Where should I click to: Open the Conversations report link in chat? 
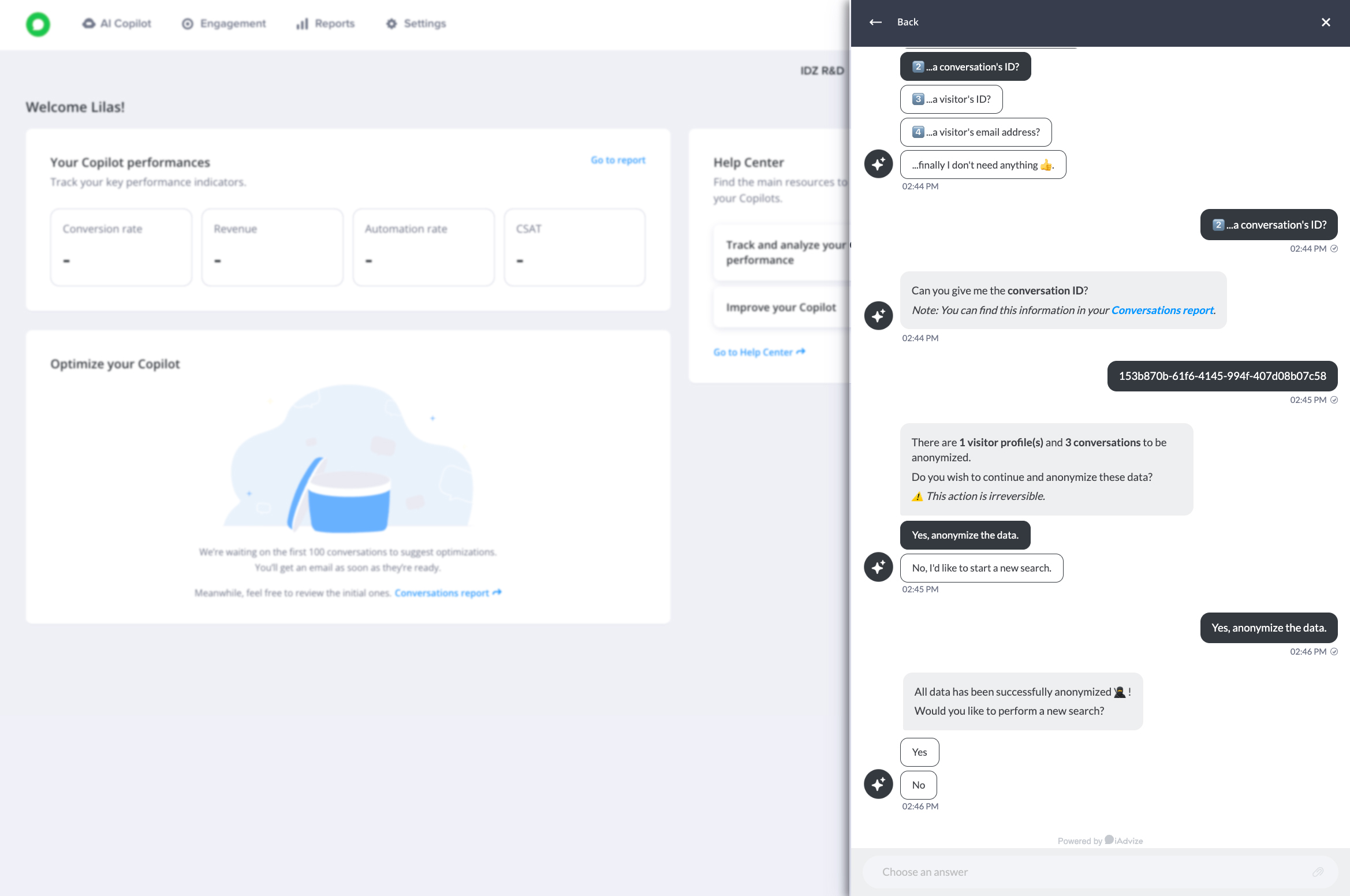click(x=1162, y=310)
